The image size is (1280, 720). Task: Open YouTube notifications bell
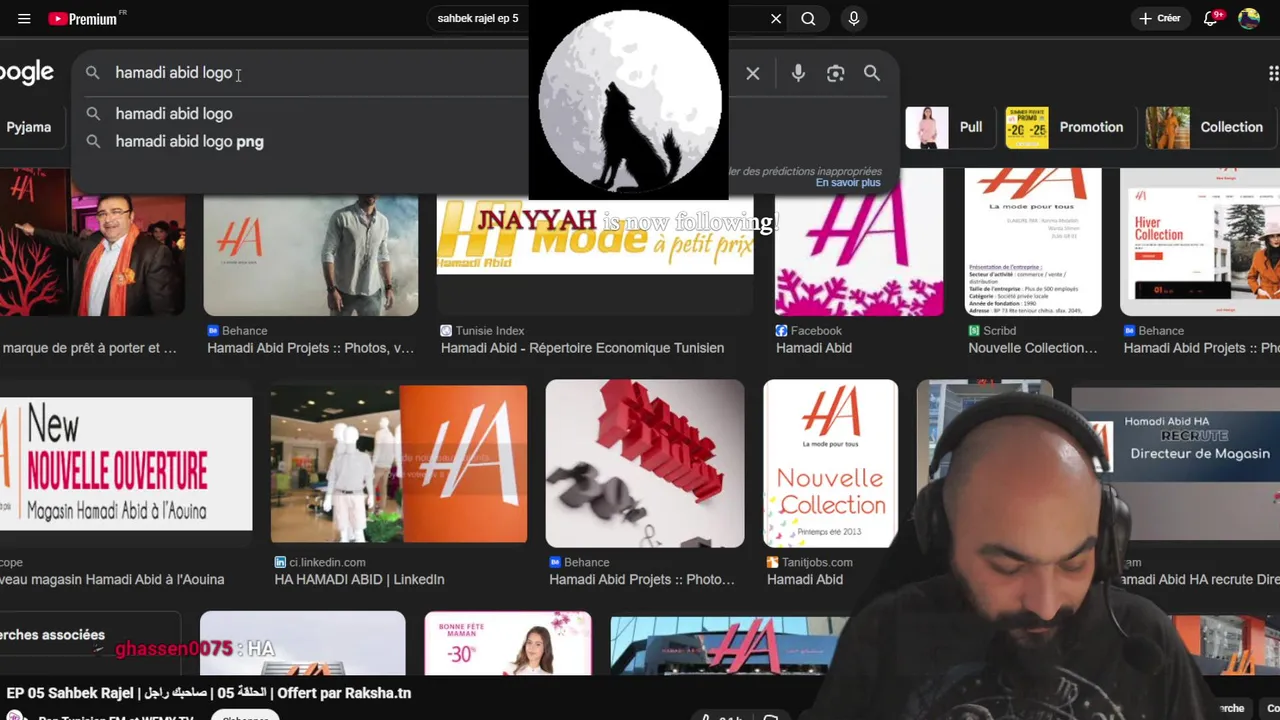1211,18
